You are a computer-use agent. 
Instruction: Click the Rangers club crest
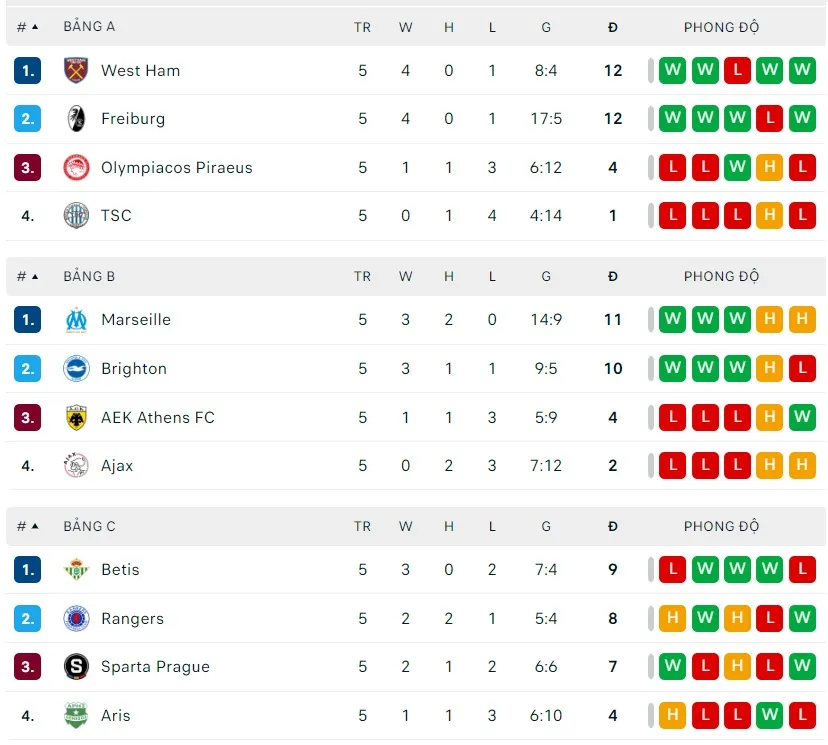(76, 619)
